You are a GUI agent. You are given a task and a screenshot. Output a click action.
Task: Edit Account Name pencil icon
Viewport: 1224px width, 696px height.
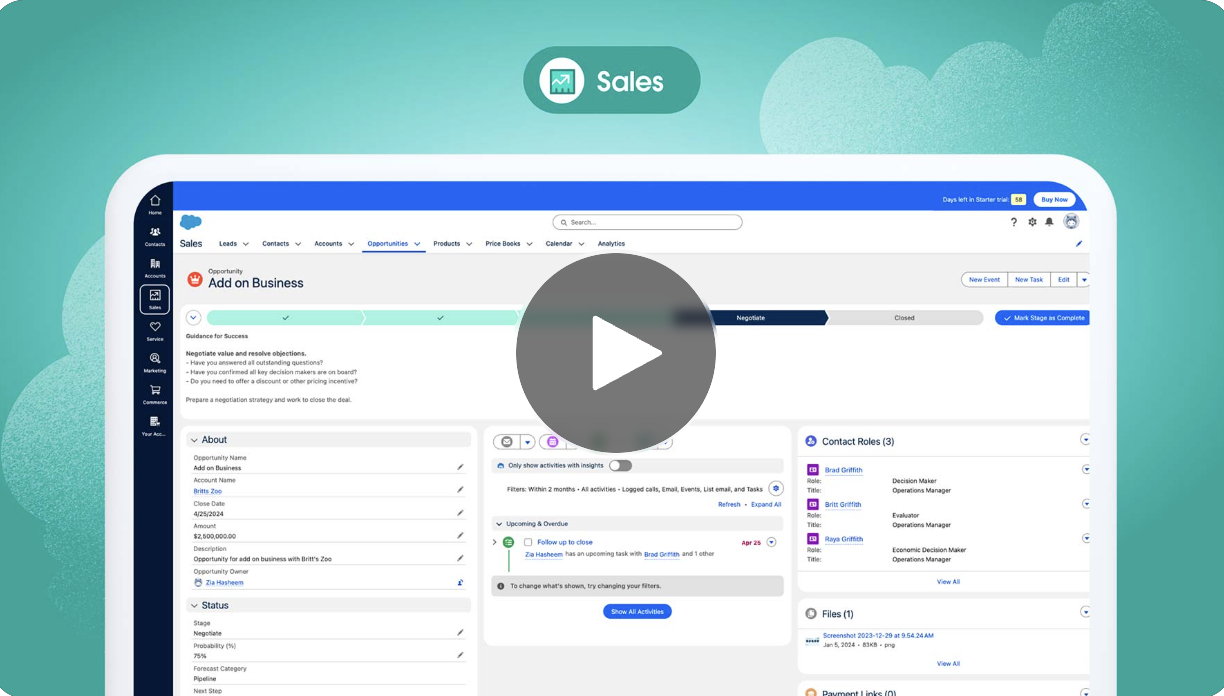[x=460, y=490]
